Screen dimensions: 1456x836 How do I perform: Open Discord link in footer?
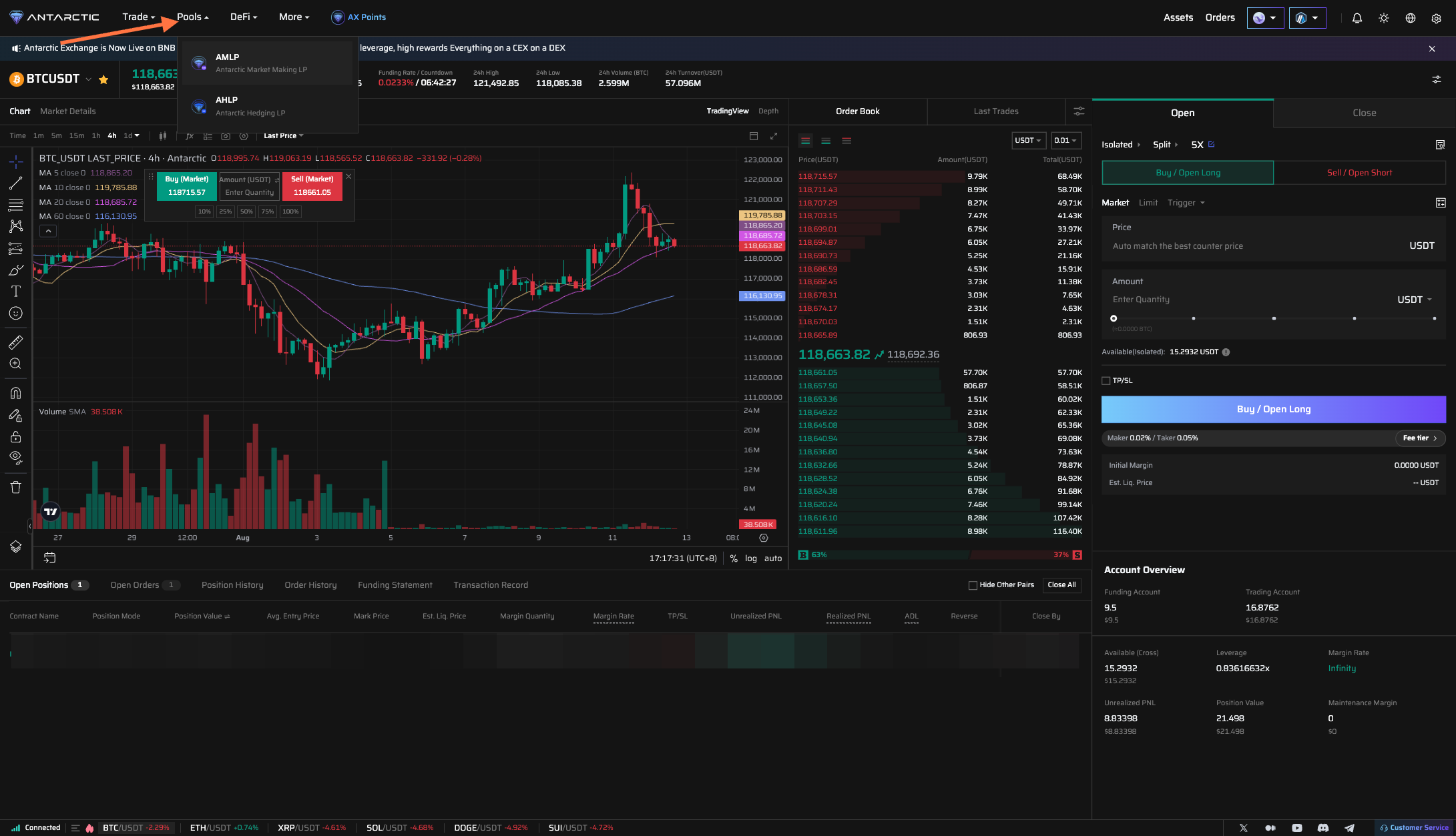pyautogui.click(x=1322, y=827)
